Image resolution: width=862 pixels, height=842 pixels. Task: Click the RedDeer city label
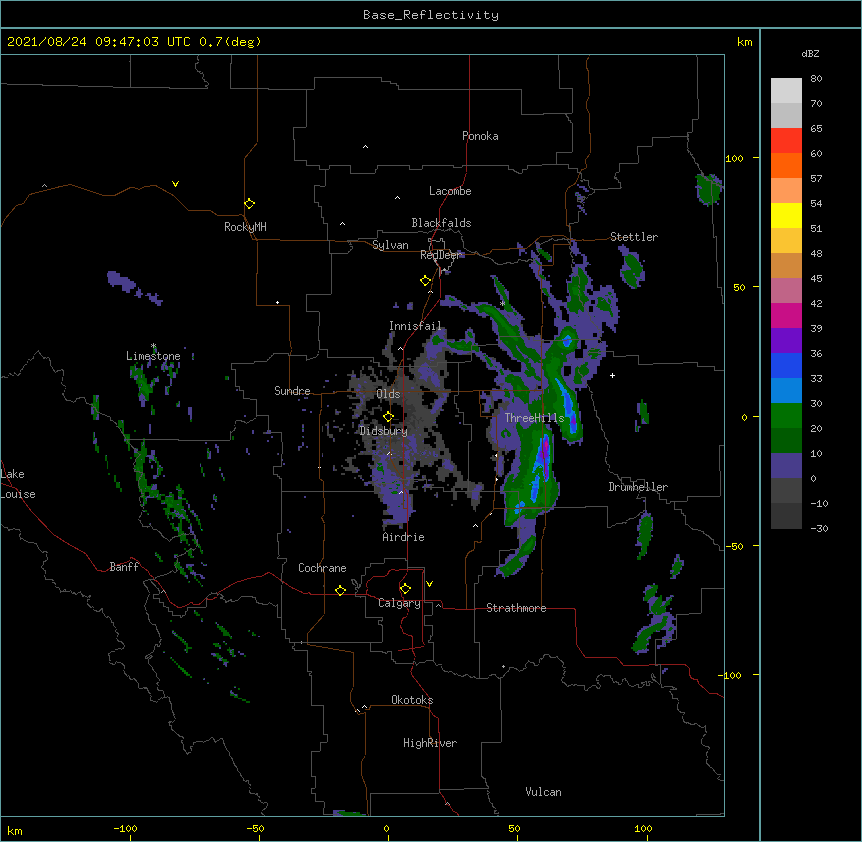pyautogui.click(x=440, y=255)
